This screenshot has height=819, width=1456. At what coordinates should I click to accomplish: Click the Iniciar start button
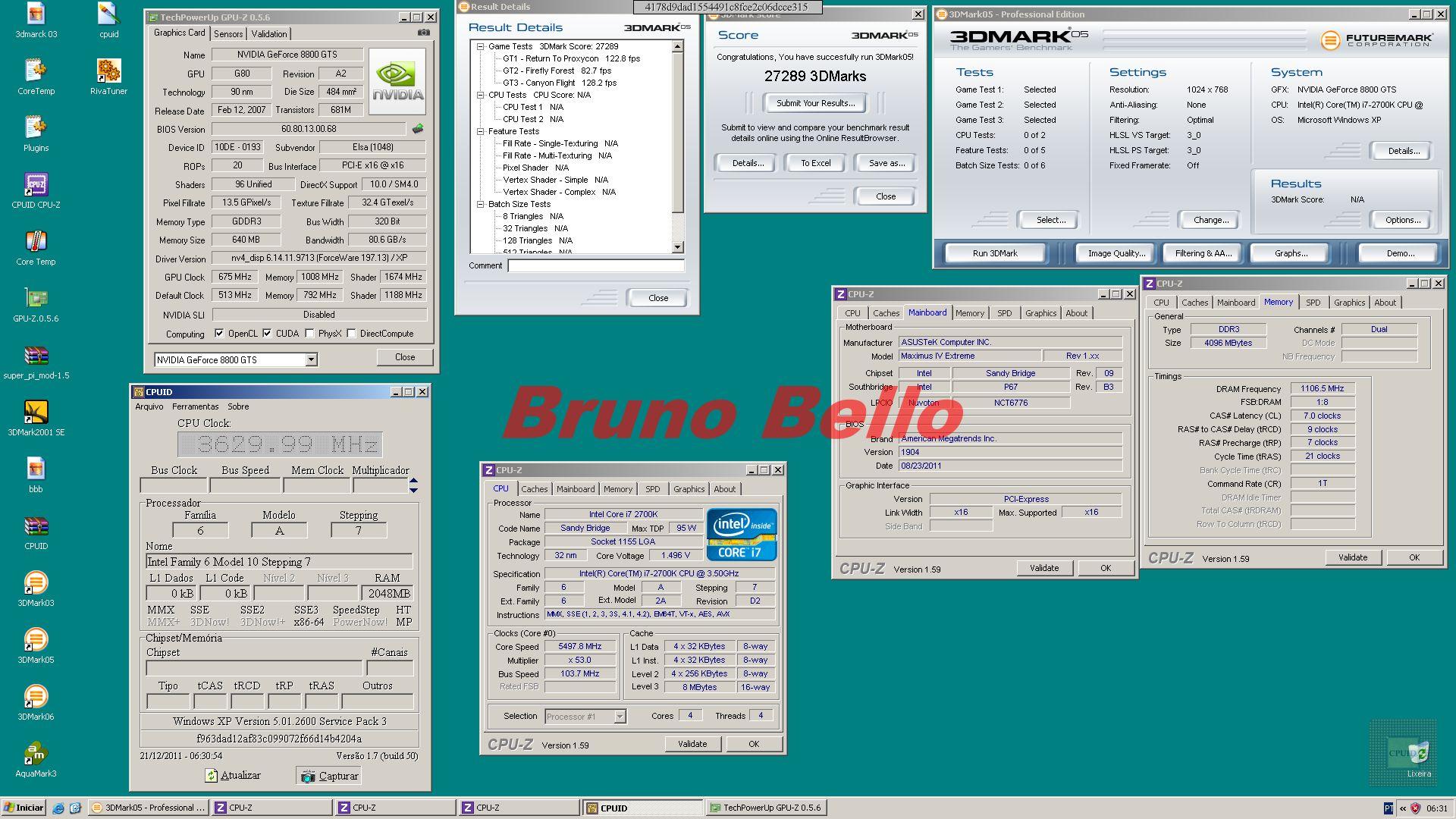pyautogui.click(x=24, y=808)
